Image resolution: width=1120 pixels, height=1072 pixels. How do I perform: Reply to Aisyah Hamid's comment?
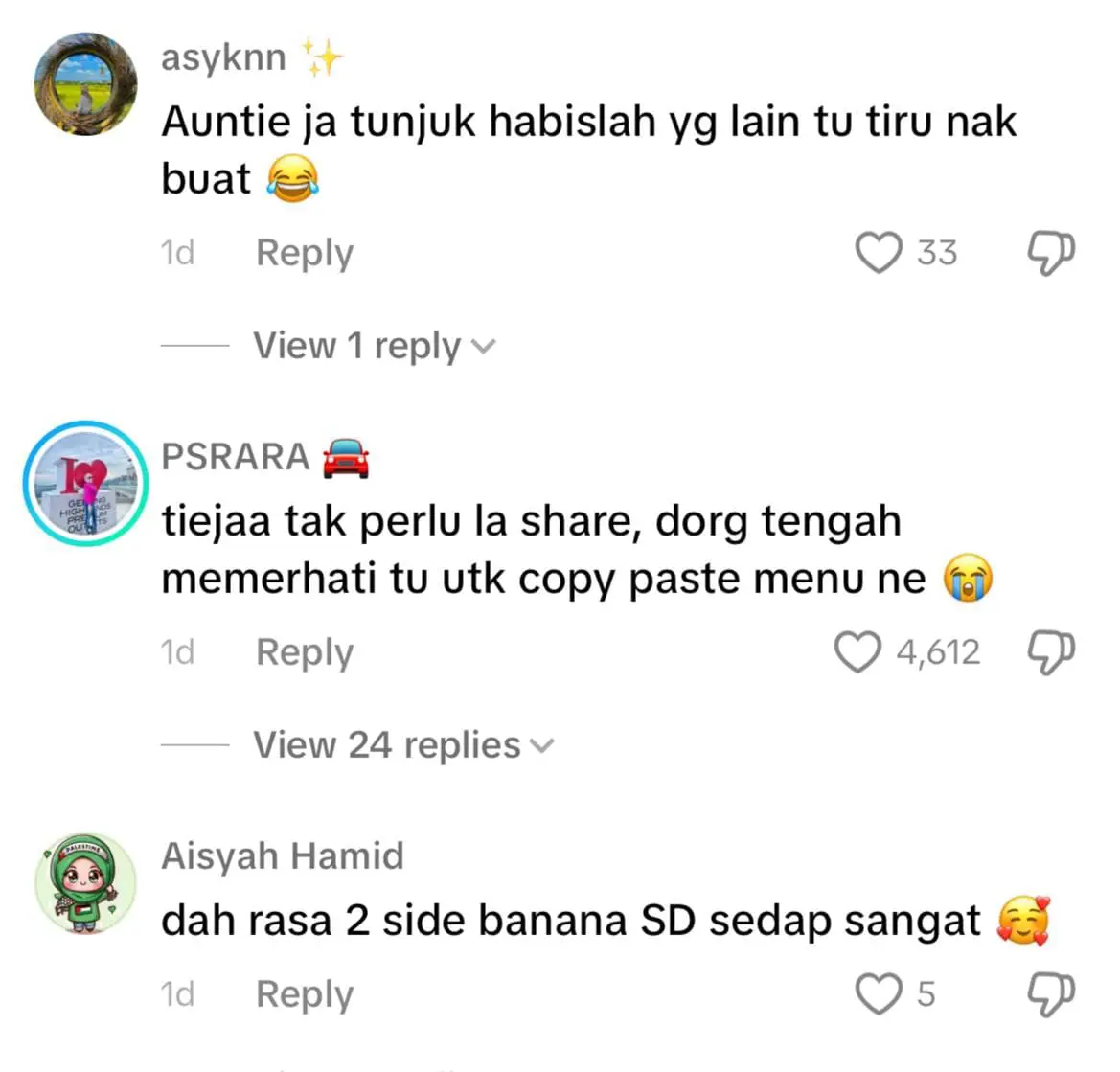[x=305, y=994]
